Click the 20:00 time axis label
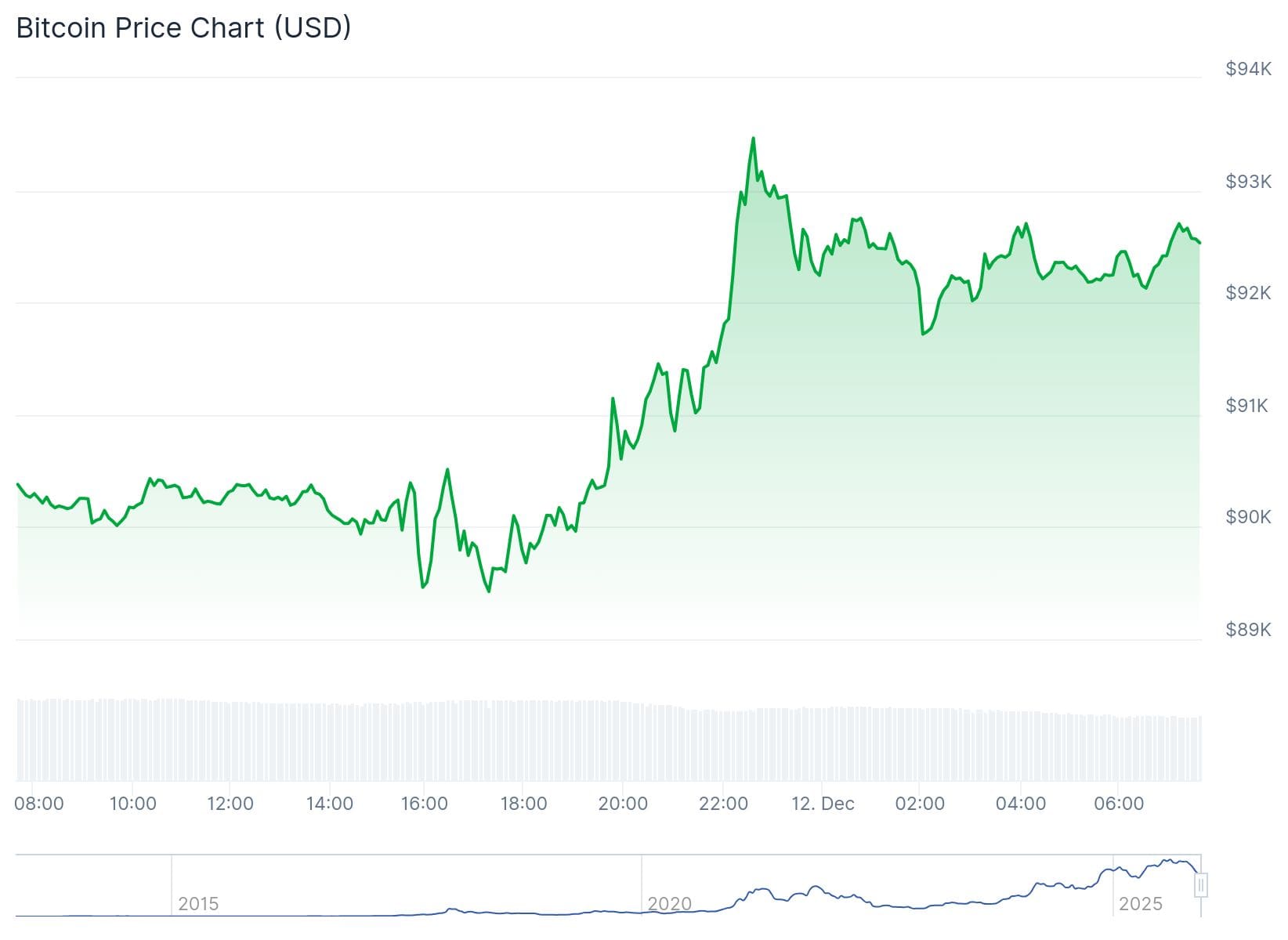 coord(623,804)
